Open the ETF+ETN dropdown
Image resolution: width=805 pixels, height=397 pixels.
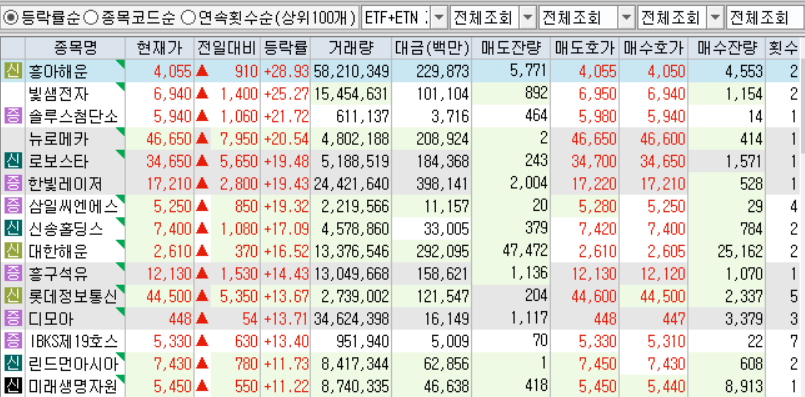(x=438, y=19)
